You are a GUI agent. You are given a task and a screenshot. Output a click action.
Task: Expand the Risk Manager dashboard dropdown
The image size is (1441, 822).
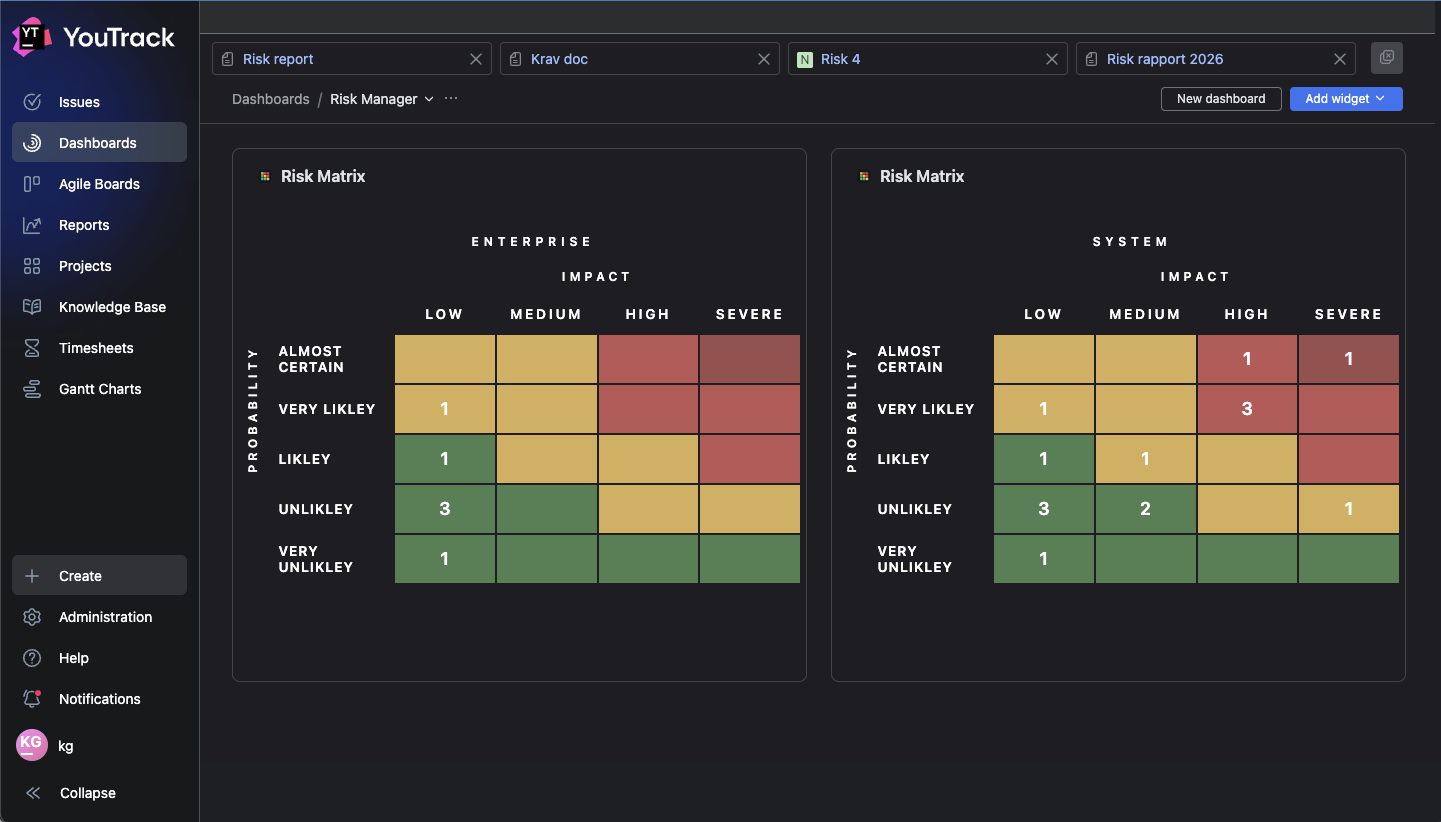coord(429,99)
